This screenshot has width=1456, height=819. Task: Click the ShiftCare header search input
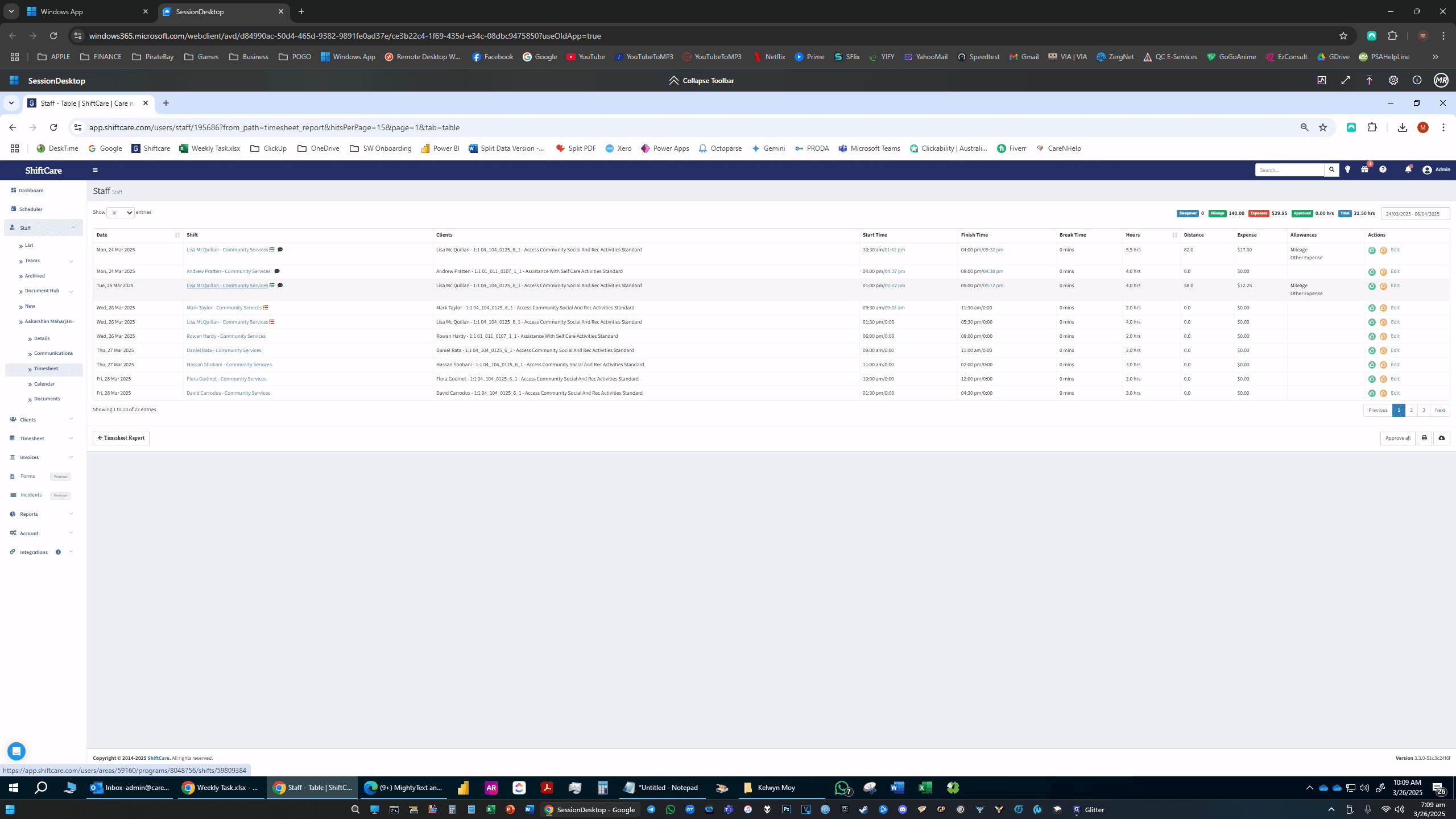coord(1290,169)
